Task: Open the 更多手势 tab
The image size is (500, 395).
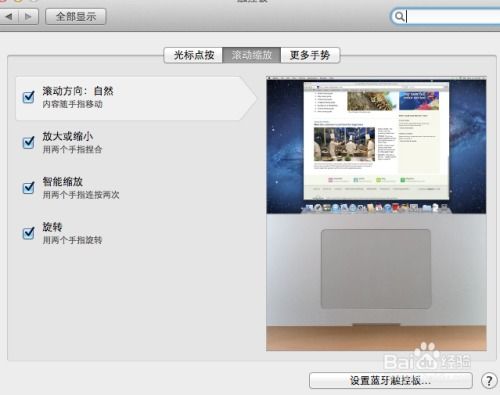Action: 310,55
